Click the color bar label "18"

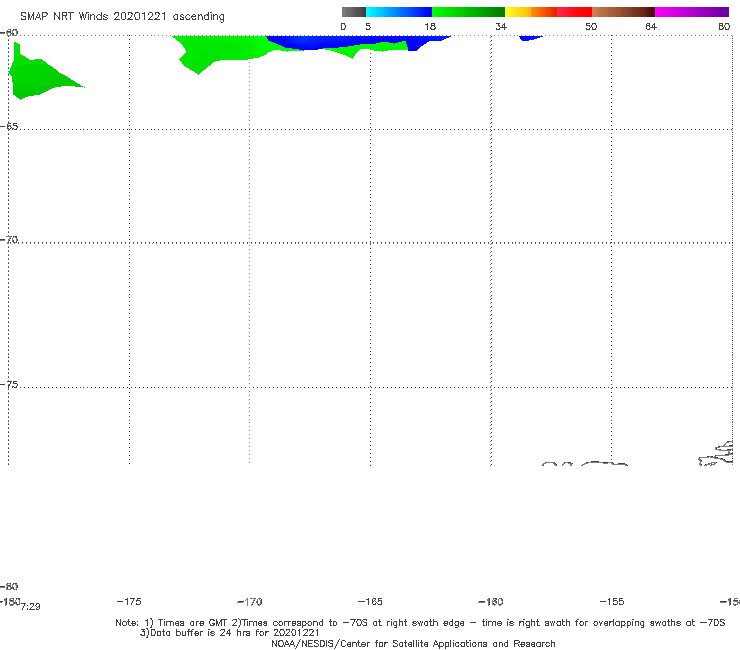pos(430,27)
